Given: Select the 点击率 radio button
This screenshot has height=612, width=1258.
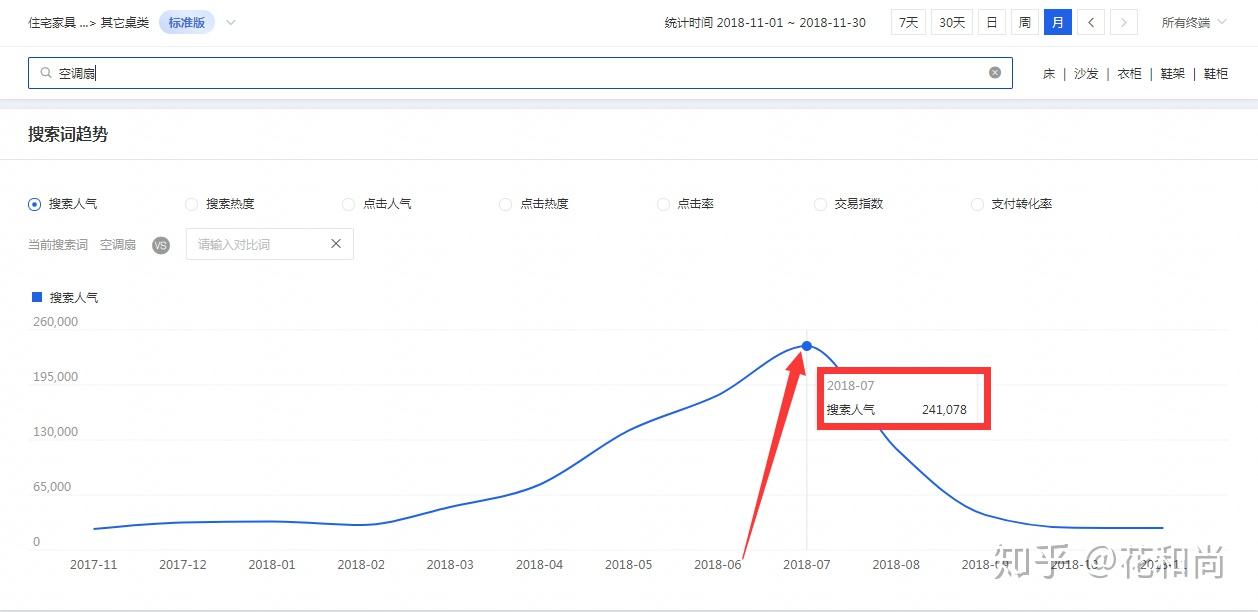Looking at the screenshot, I should coord(663,204).
